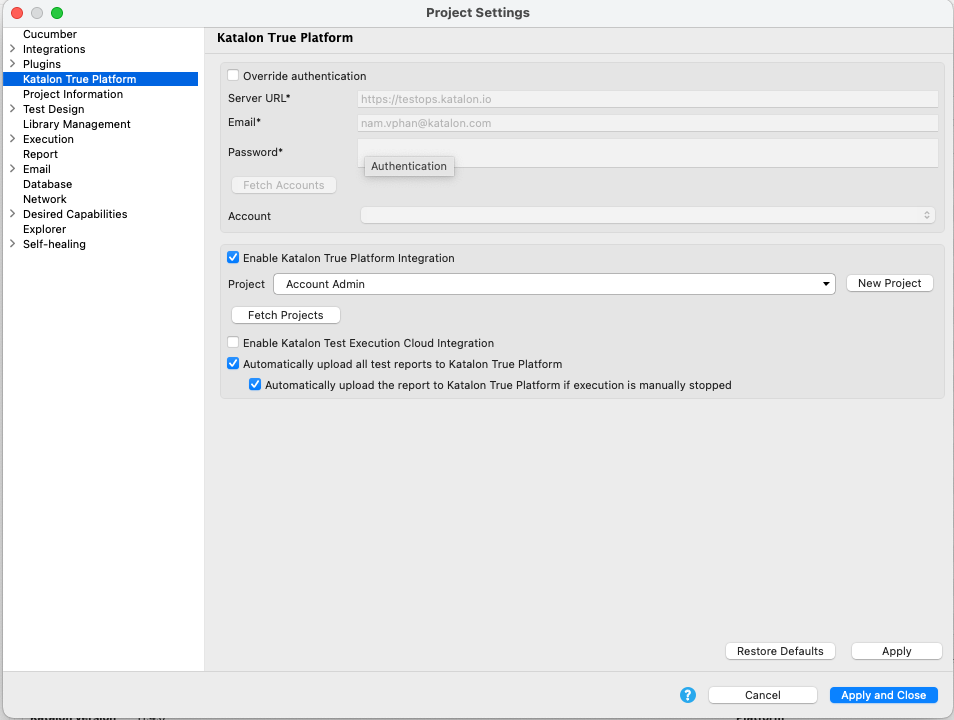The height and width of the screenshot is (720, 954).
Task: Open the help question mark icon
Action: [688, 695]
